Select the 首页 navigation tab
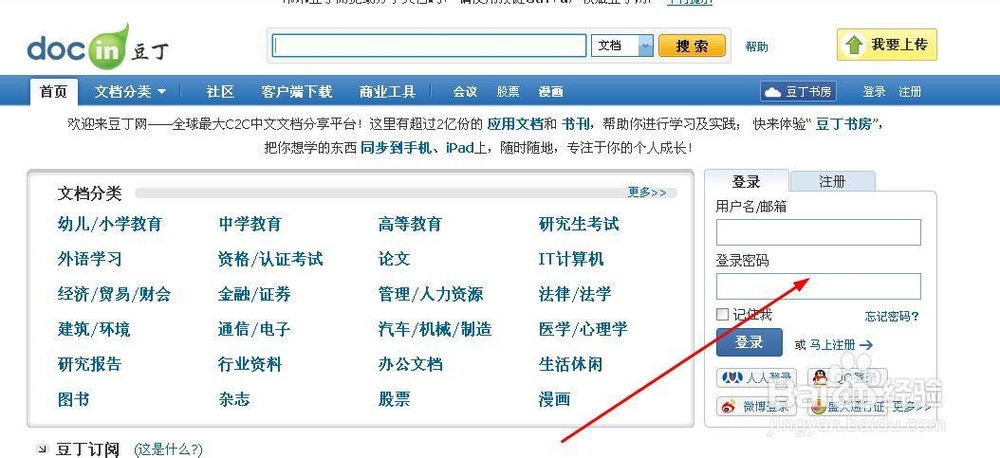 (54, 92)
